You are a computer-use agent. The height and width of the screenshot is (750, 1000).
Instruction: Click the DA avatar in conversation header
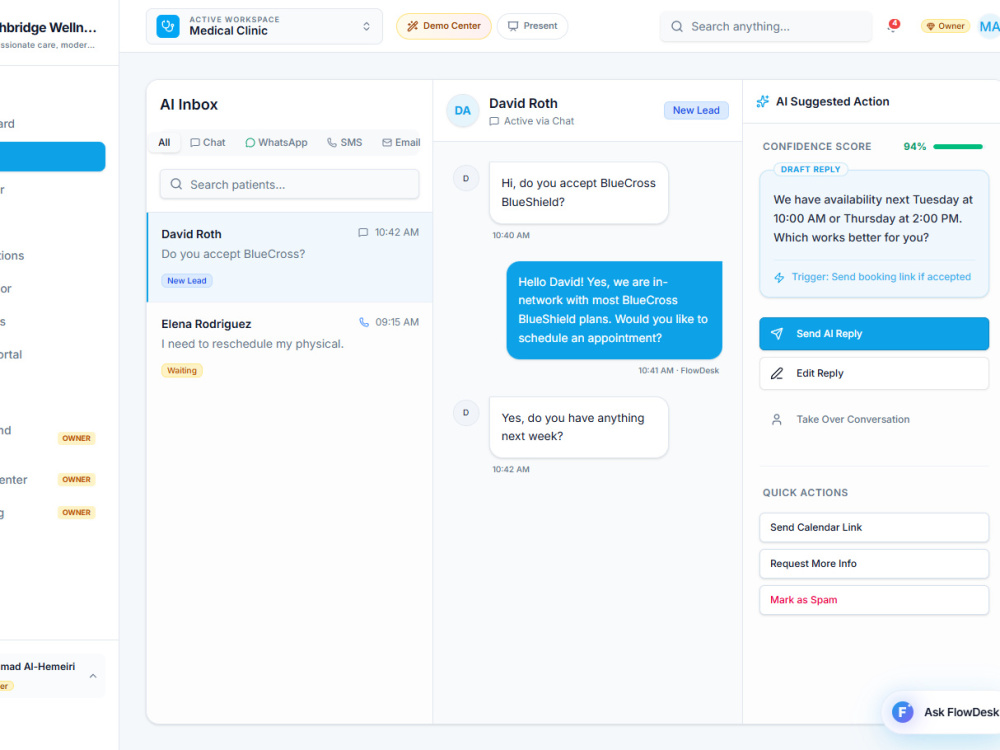click(463, 110)
